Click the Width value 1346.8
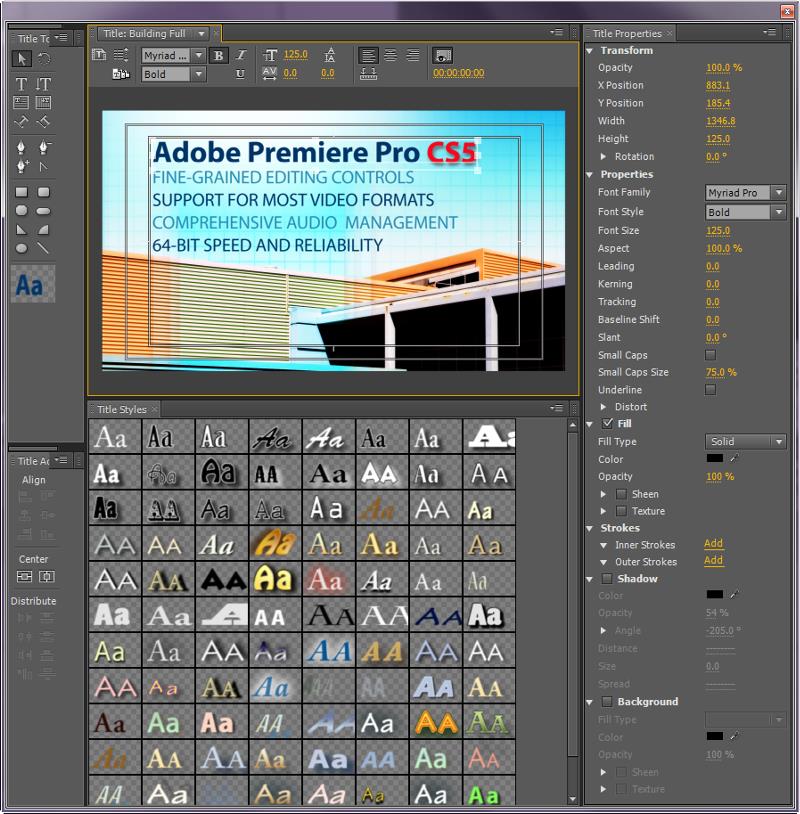The image size is (800, 814). [x=721, y=121]
